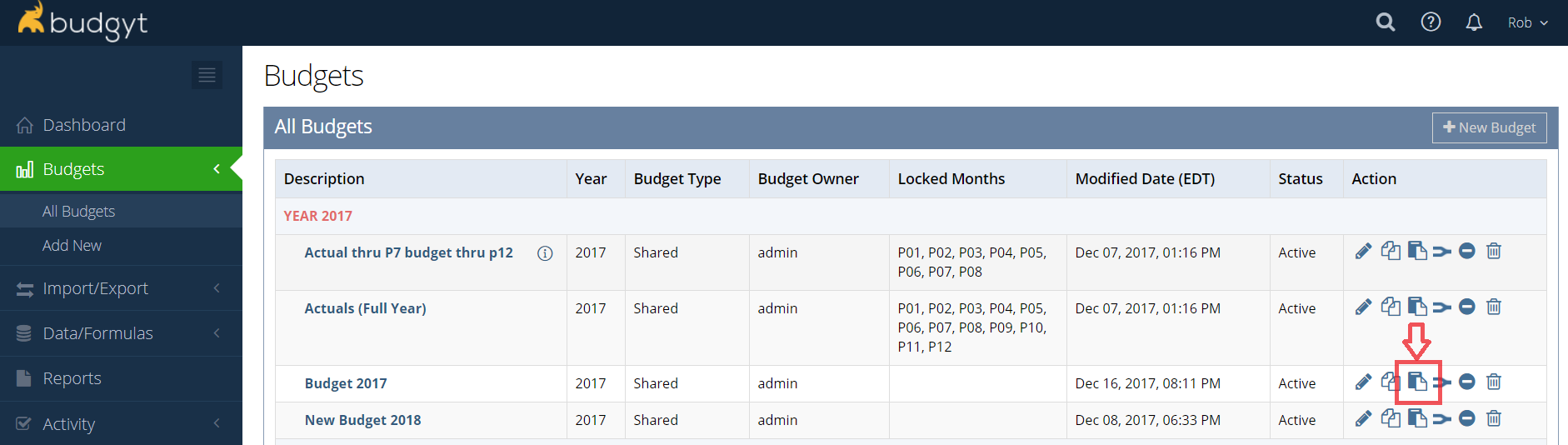The width and height of the screenshot is (1568, 445).
Task: Click the New Budget button
Action: pos(1489,127)
